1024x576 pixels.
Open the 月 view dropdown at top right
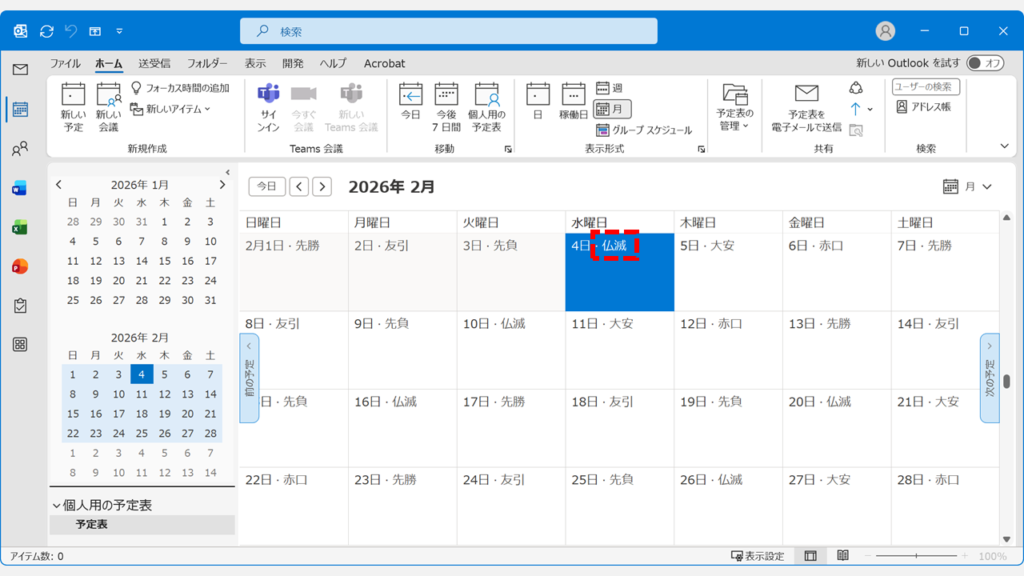point(968,187)
